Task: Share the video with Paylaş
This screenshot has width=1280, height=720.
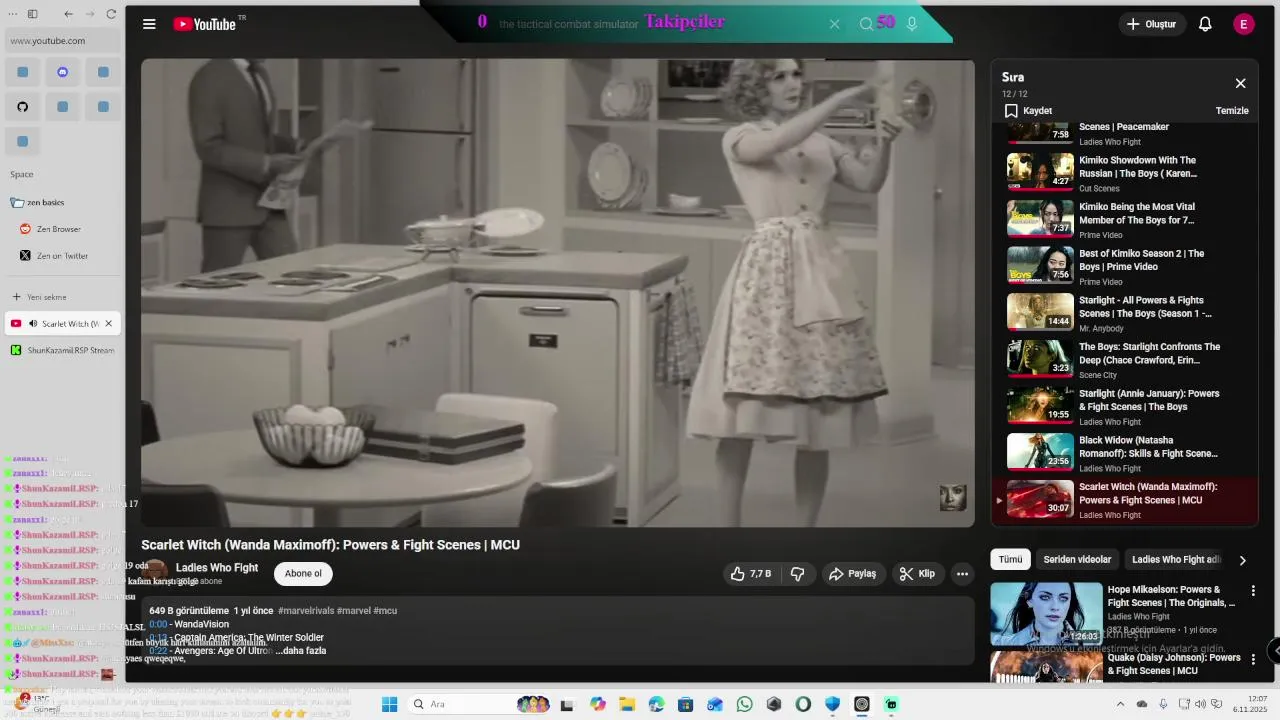Action: [x=851, y=574]
